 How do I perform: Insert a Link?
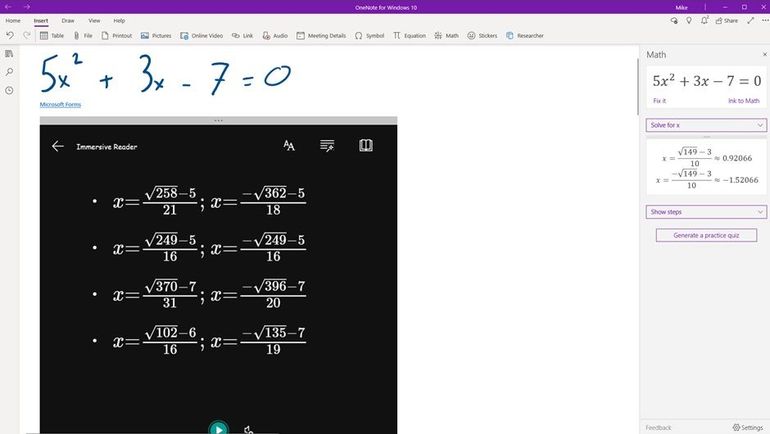pyautogui.click(x=242, y=35)
